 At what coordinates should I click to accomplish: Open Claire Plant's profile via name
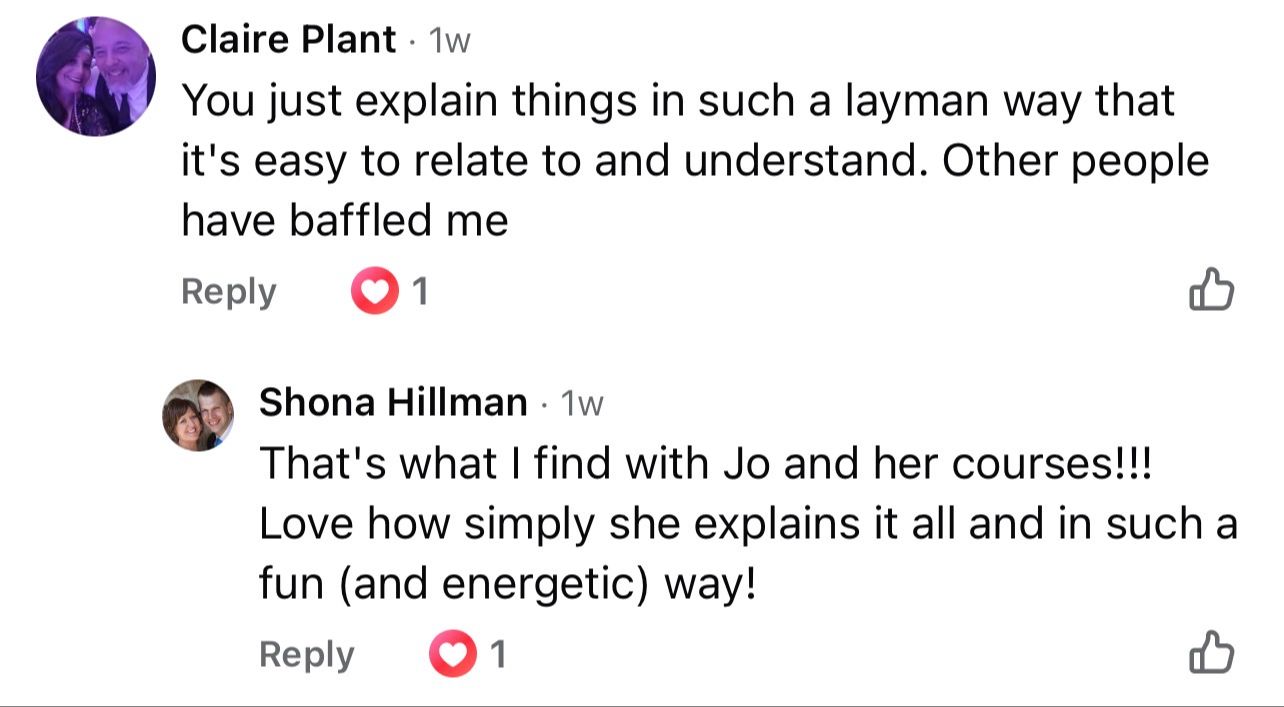288,40
